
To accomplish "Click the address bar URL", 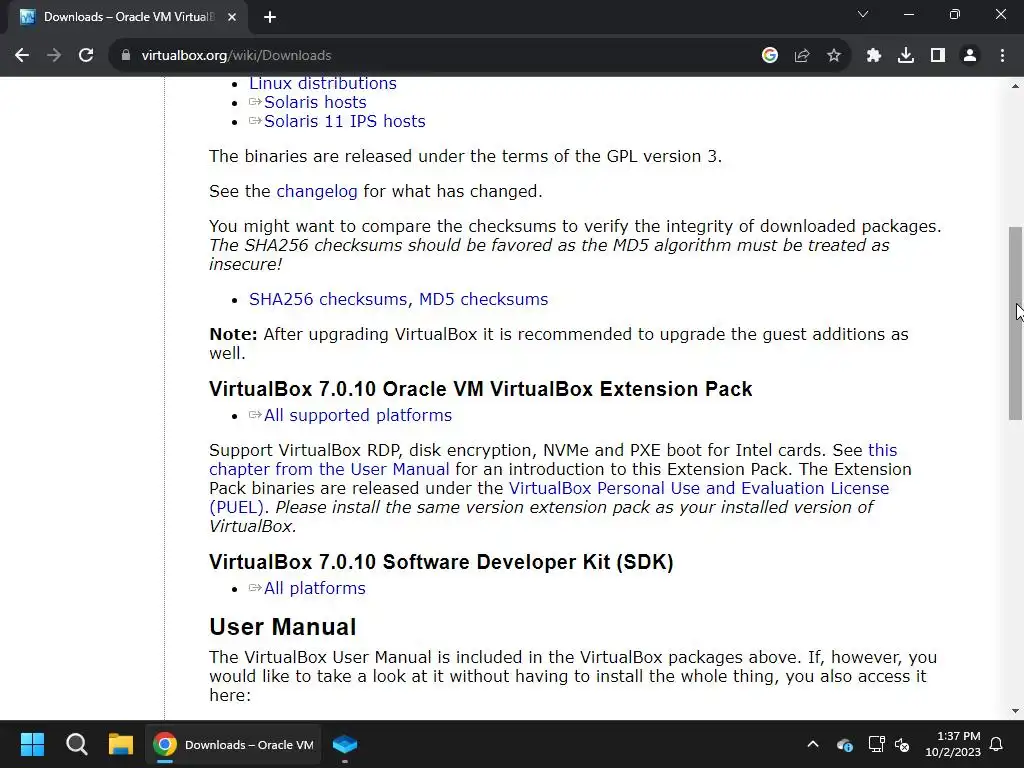I will (236, 56).
